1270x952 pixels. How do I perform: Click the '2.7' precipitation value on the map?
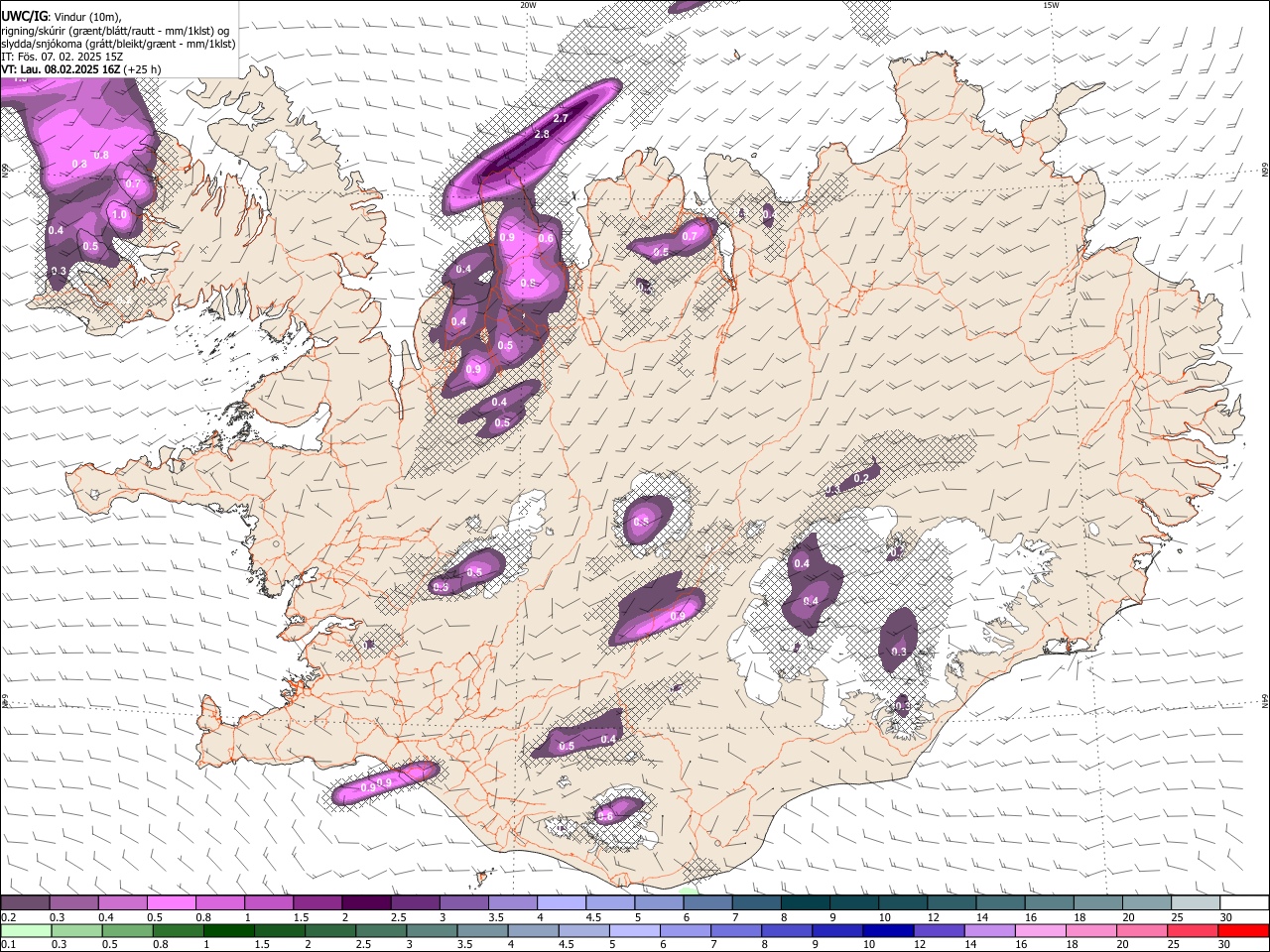tap(561, 118)
